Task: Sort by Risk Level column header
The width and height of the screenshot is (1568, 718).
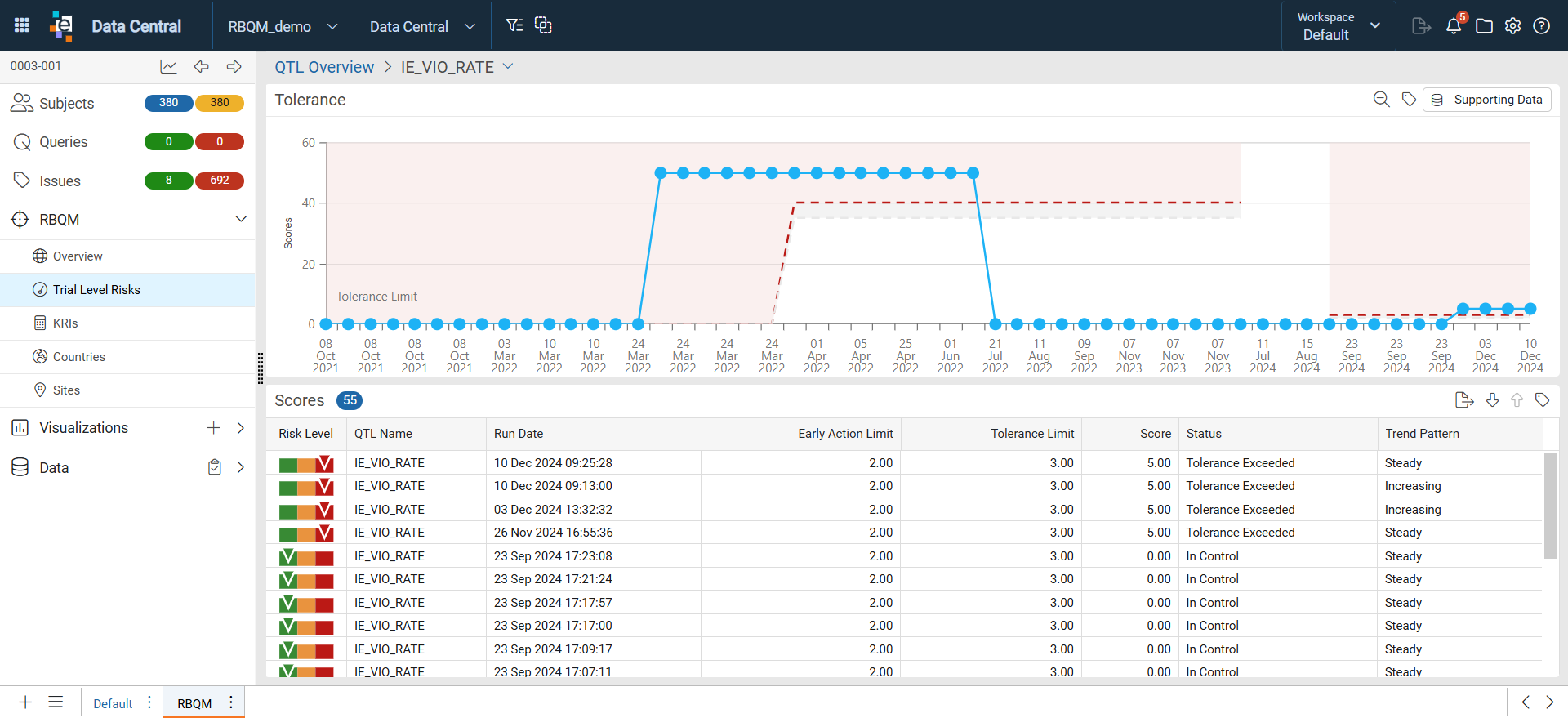Action: [x=306, y=434]
